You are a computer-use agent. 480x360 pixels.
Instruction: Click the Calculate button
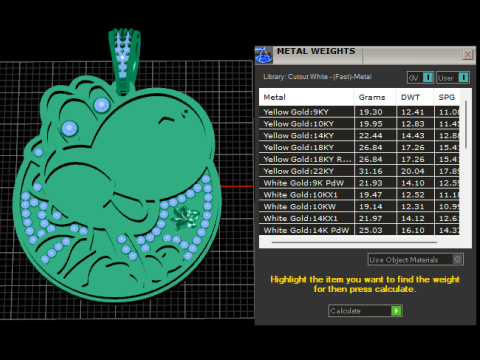[x=365, y=311]
